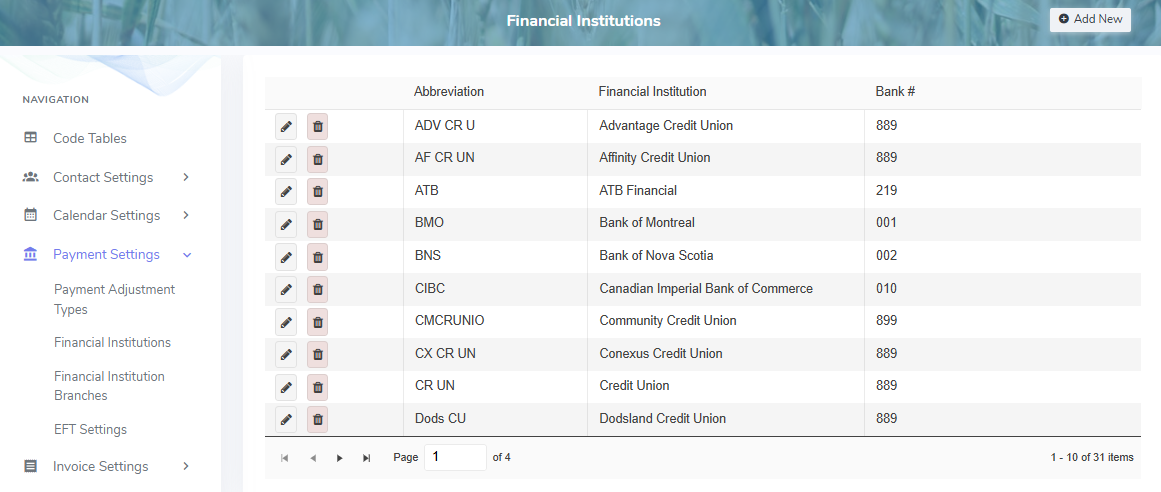Collapse the Payment Settings section

(107, 254)
